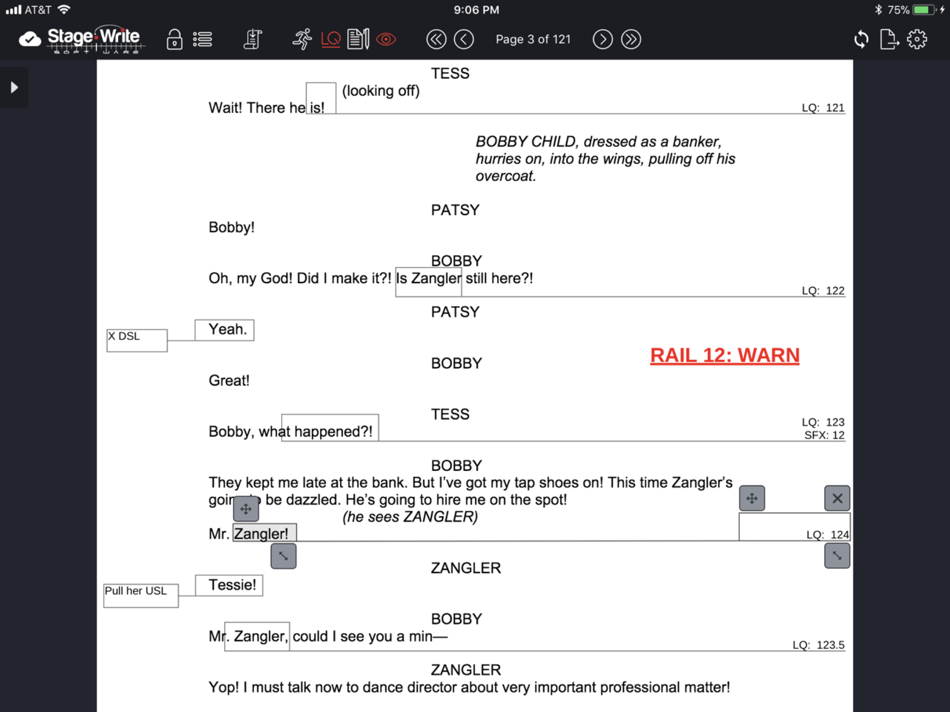Tap the highlighted Zangler! word box

tap(264, 533)
